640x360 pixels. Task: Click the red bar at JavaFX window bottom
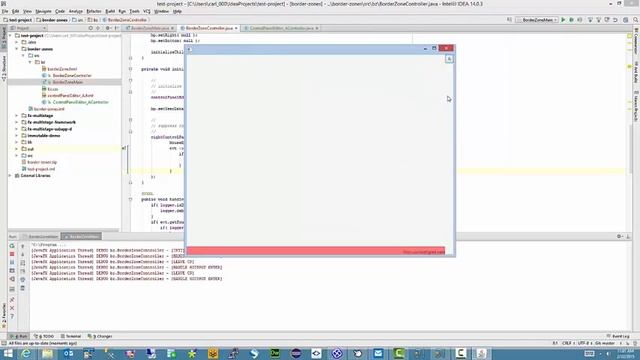point(316,251)
